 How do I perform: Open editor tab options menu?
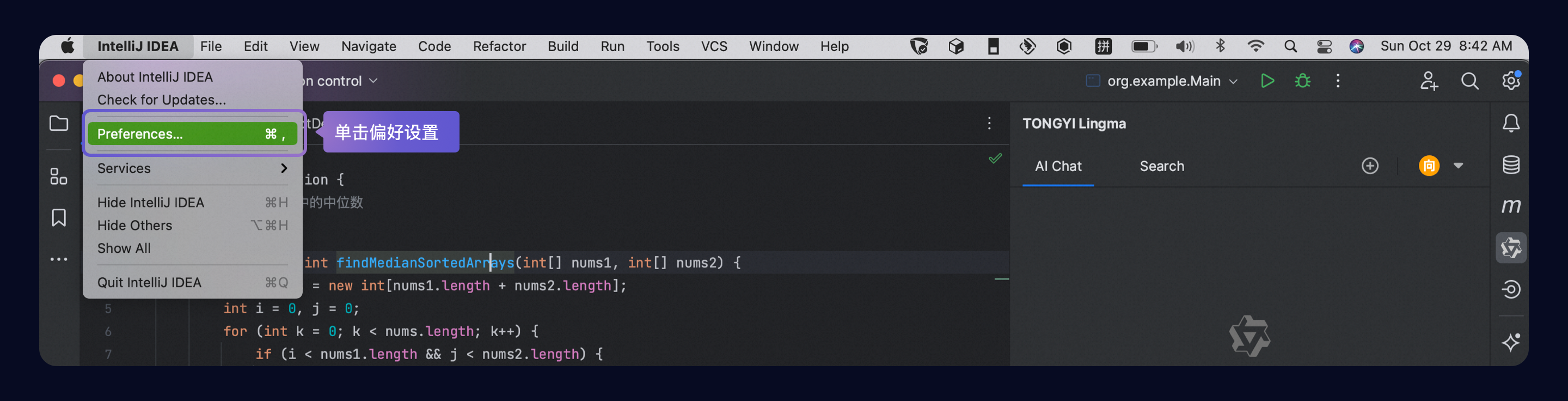point(989,124)
